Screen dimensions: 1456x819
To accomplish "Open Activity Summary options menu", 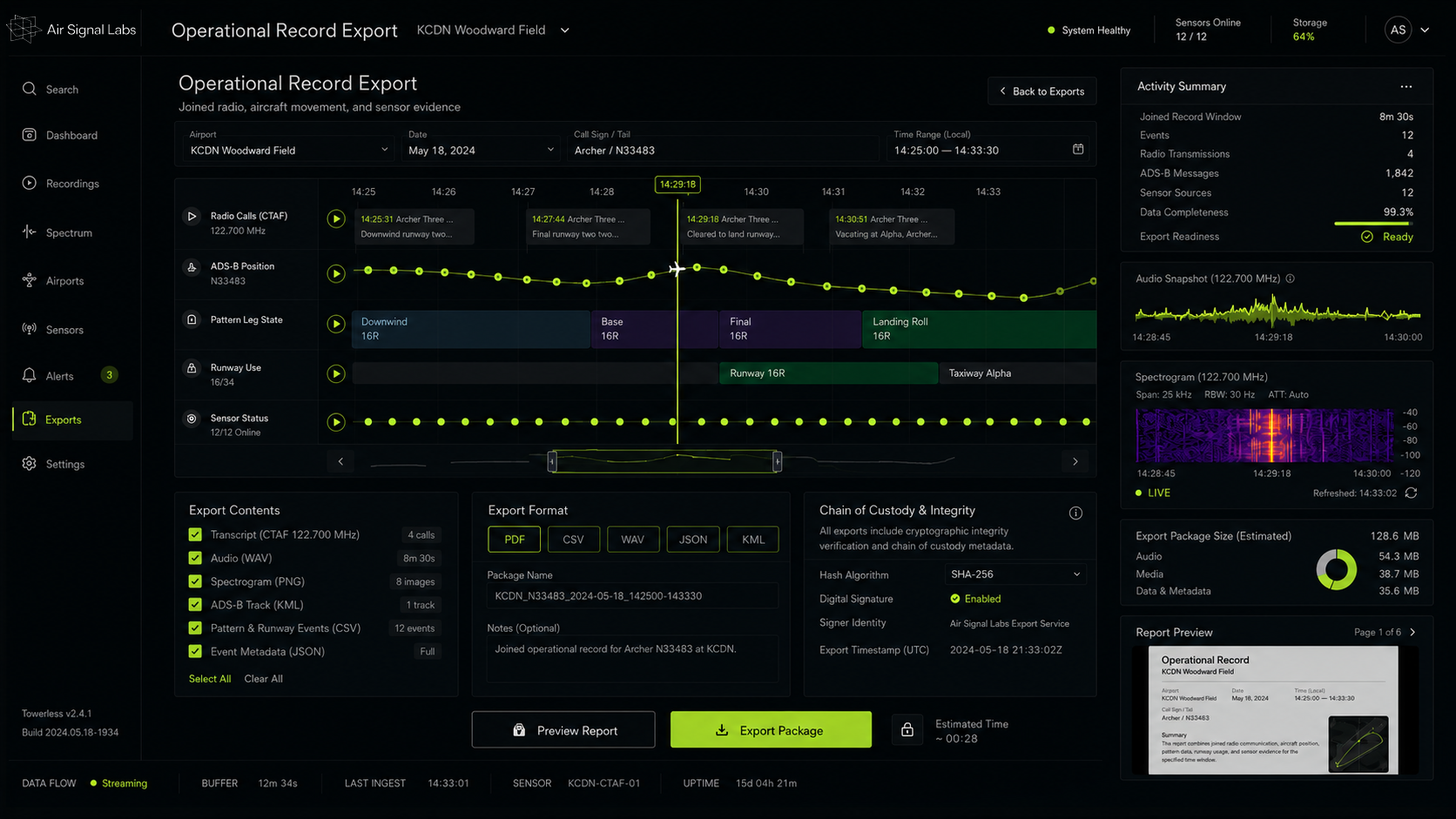I will [x=1406, y=86].
